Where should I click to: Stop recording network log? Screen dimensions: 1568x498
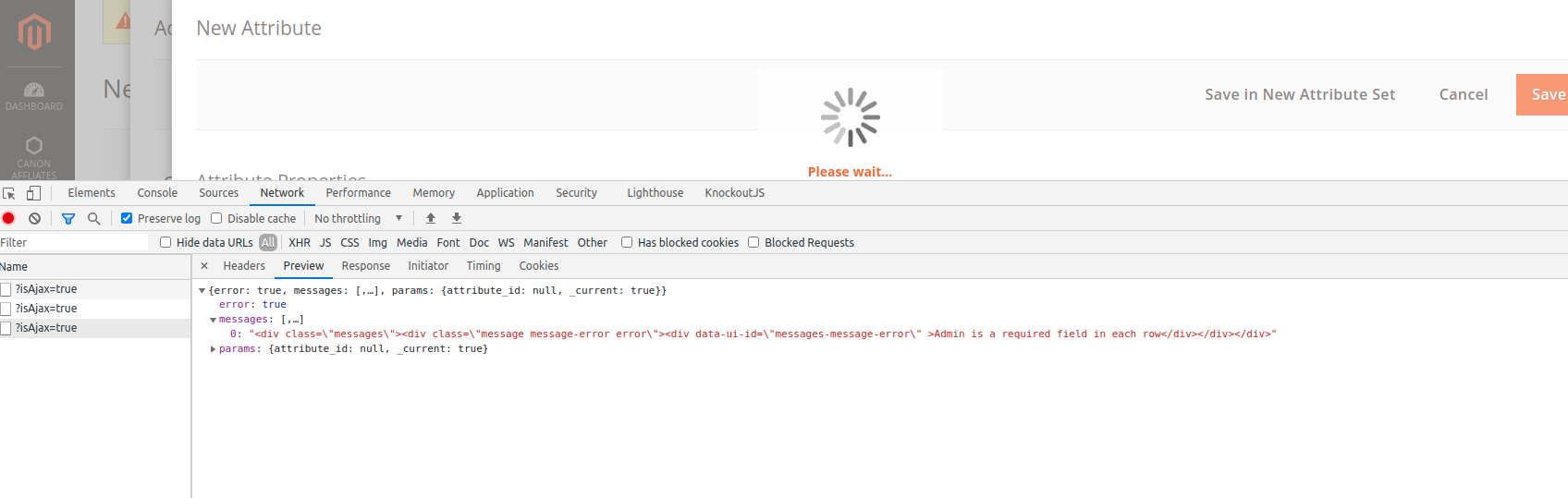tap(8, 219)
